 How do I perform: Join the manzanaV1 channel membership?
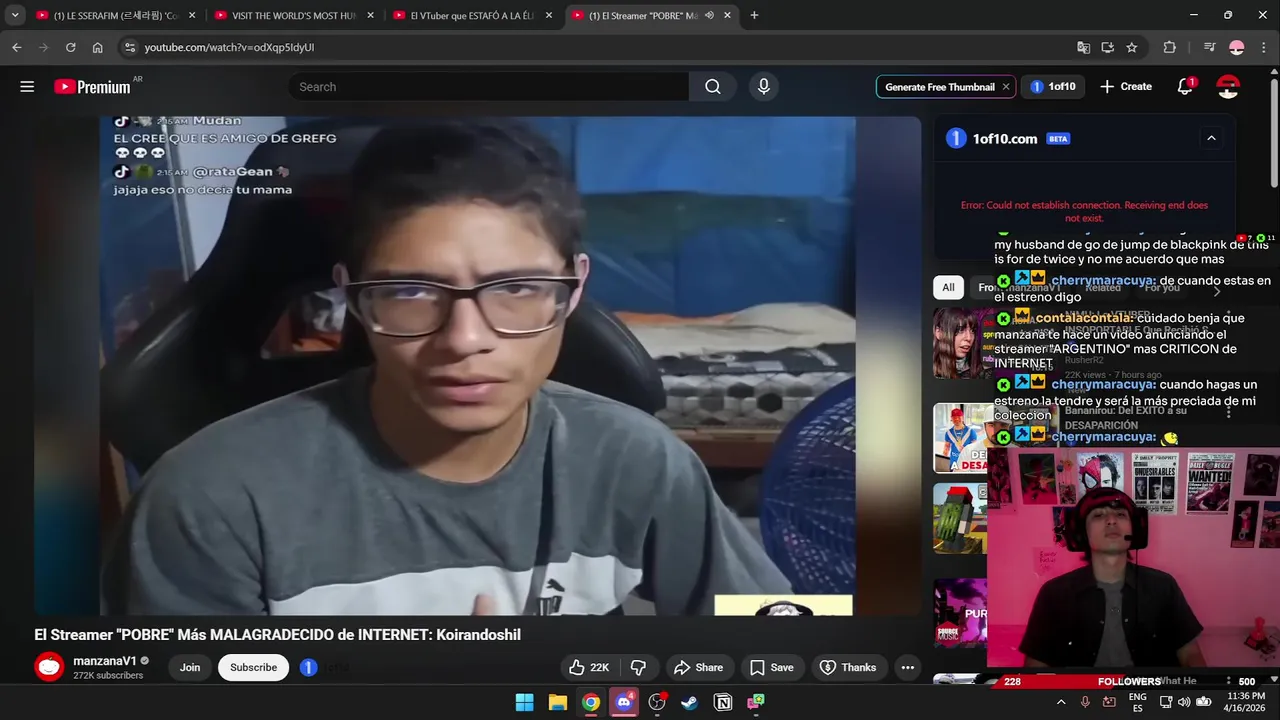click(x=190, y=667)
